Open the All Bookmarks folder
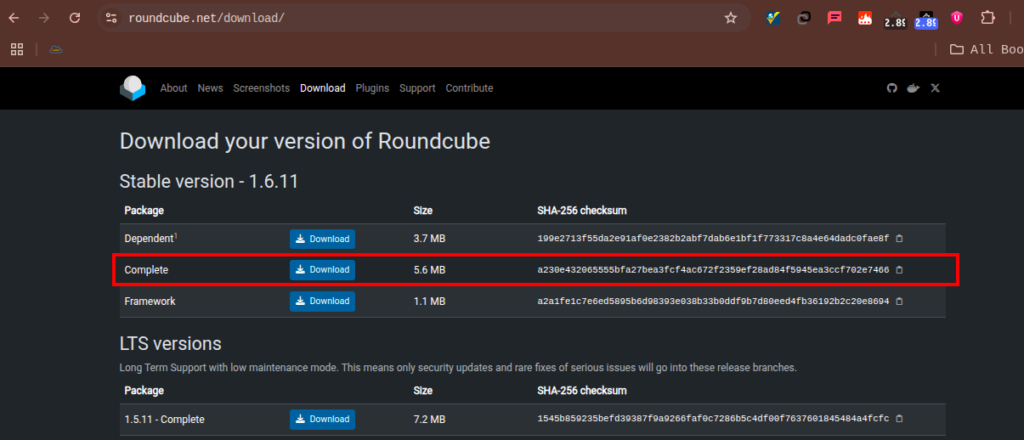 point(986,50)
